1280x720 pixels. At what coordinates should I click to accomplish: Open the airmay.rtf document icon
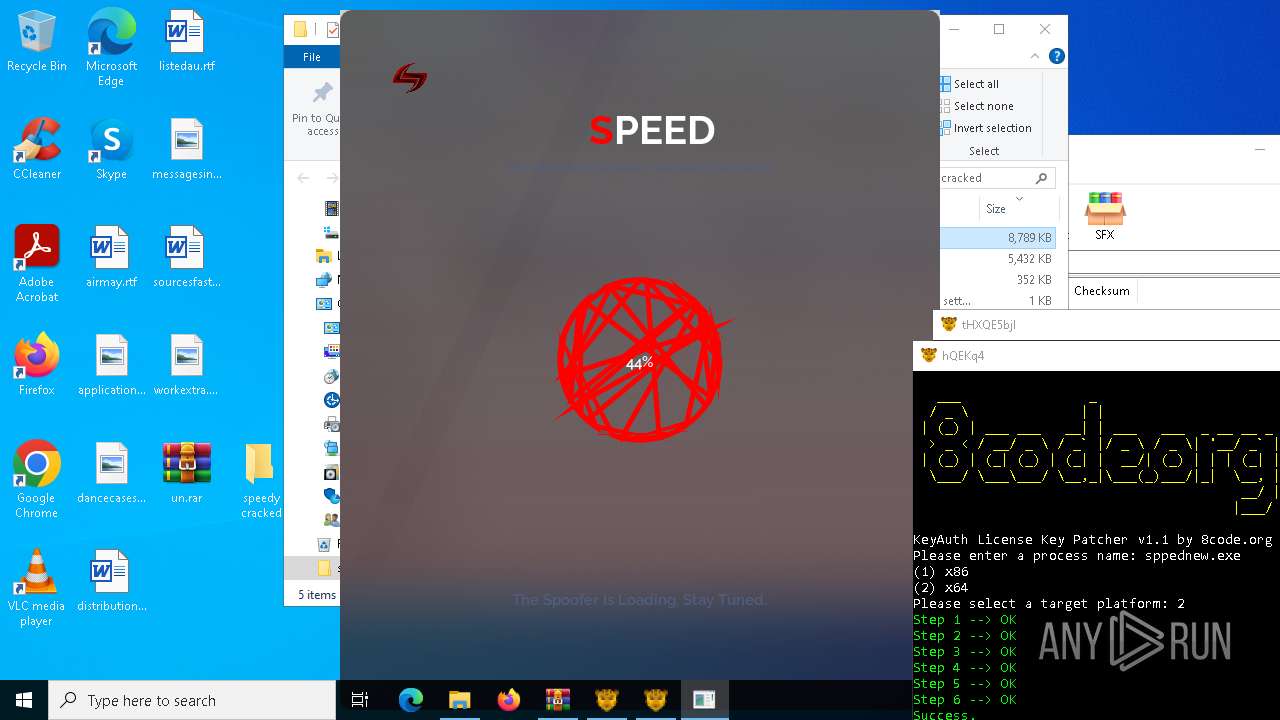111,257
